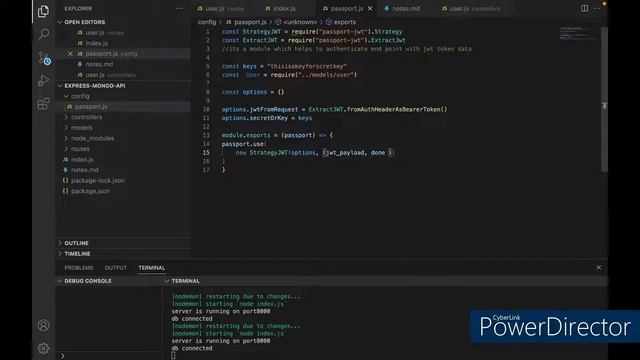Image resolution: width=640 pixels, height=360 pixels.
Task: Switch to the notes.md editor tab
Action: click(402, 8)
